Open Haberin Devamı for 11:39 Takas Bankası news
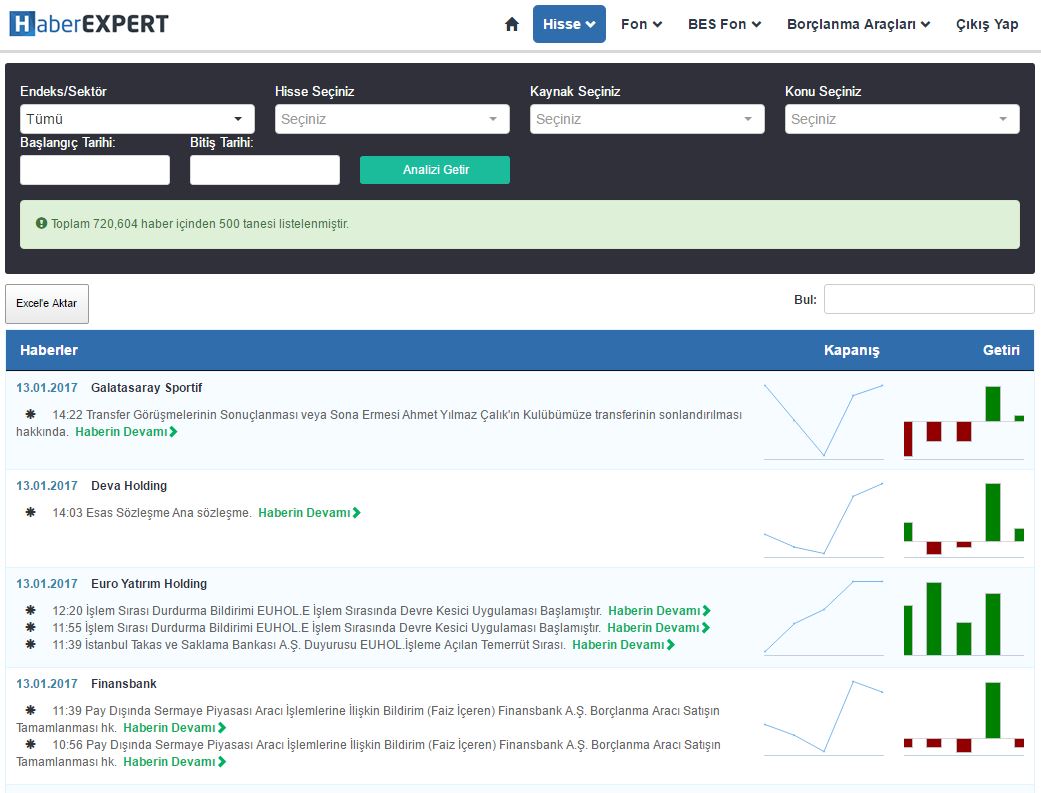This screenshot has height=793, width=1041. coord(623,645)
